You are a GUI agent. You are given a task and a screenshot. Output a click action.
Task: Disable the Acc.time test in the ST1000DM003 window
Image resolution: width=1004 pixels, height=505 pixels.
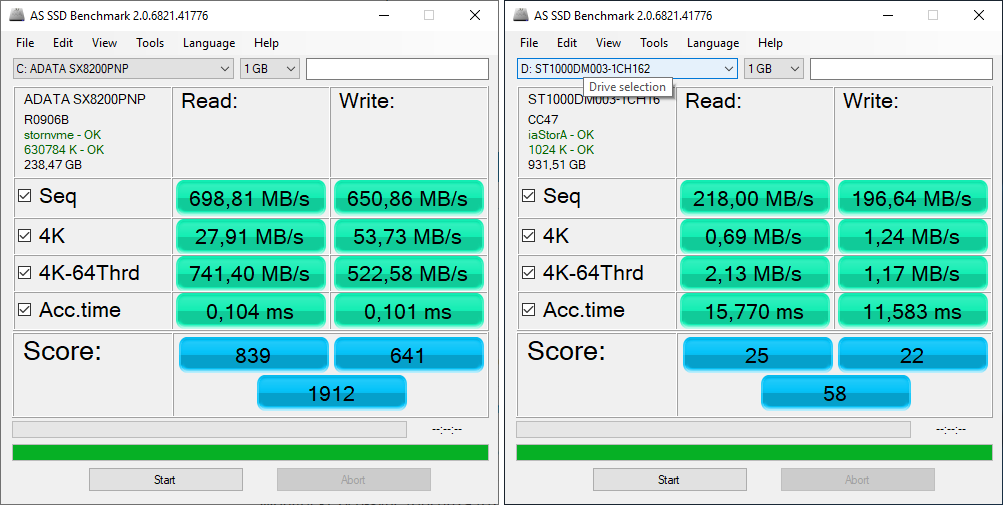[528, 310]
